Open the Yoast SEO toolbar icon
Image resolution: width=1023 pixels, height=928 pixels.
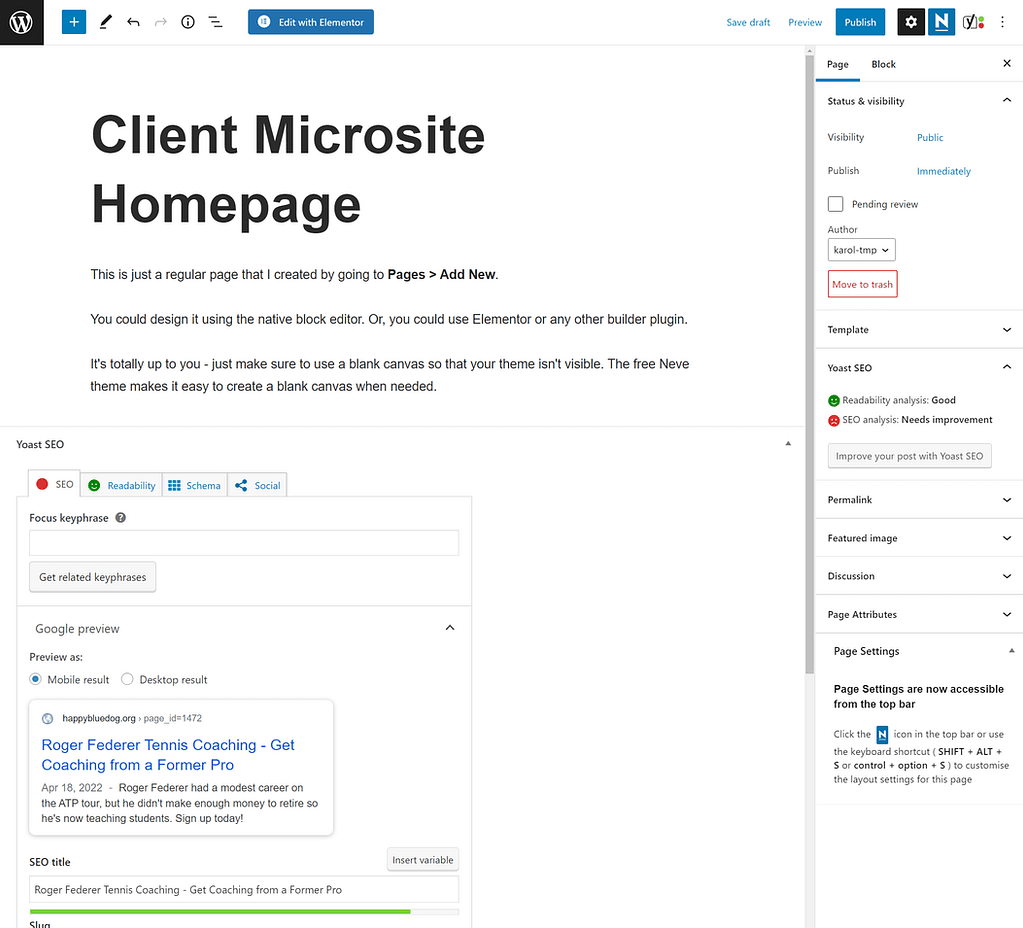(x=971, y=21)
